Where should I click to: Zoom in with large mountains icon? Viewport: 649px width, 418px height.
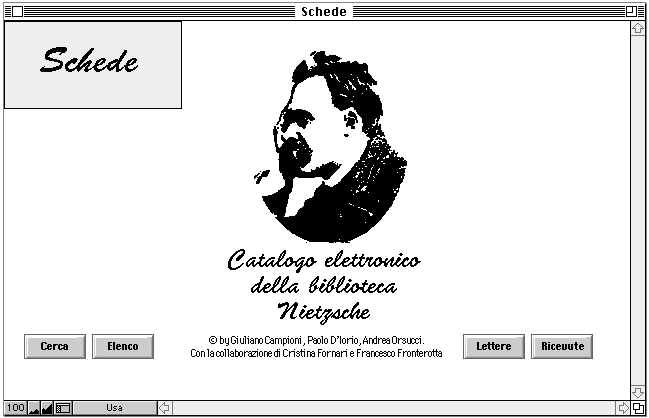[x=47, y=408]
